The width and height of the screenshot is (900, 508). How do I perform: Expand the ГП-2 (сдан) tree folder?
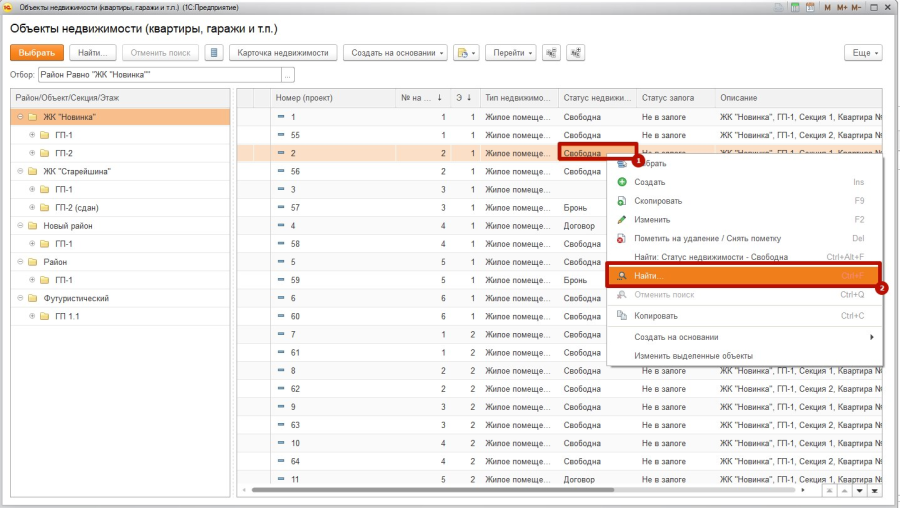[x=32, y=207]
